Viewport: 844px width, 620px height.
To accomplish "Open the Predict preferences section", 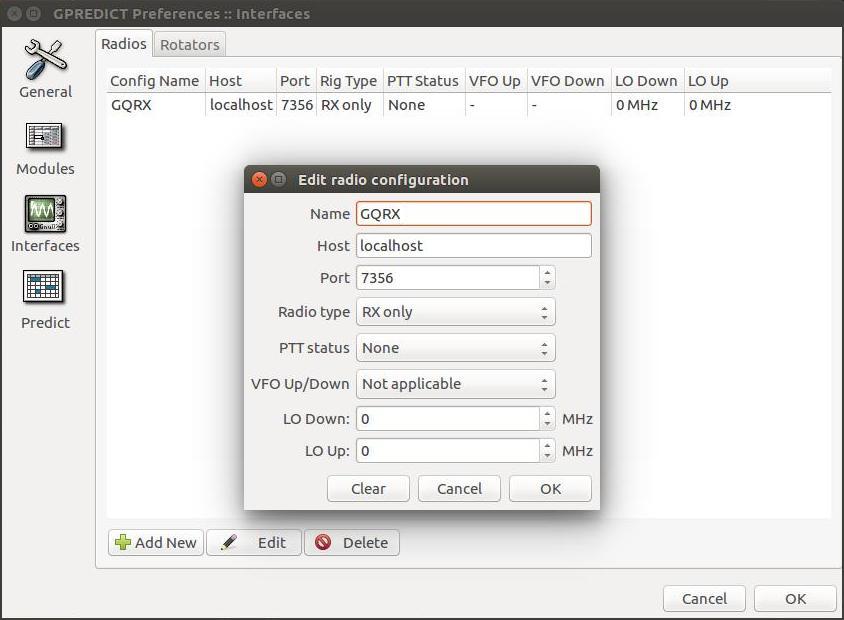I will tap(45, 300).
